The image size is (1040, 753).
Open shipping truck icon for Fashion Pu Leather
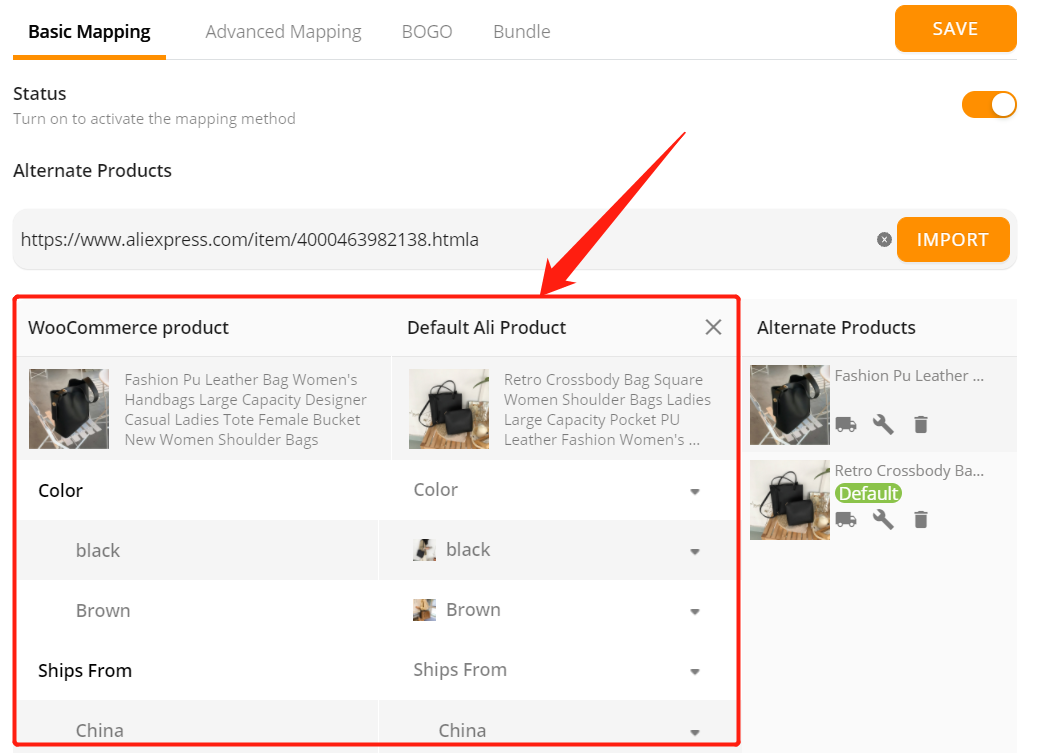[x=846, y=425]
